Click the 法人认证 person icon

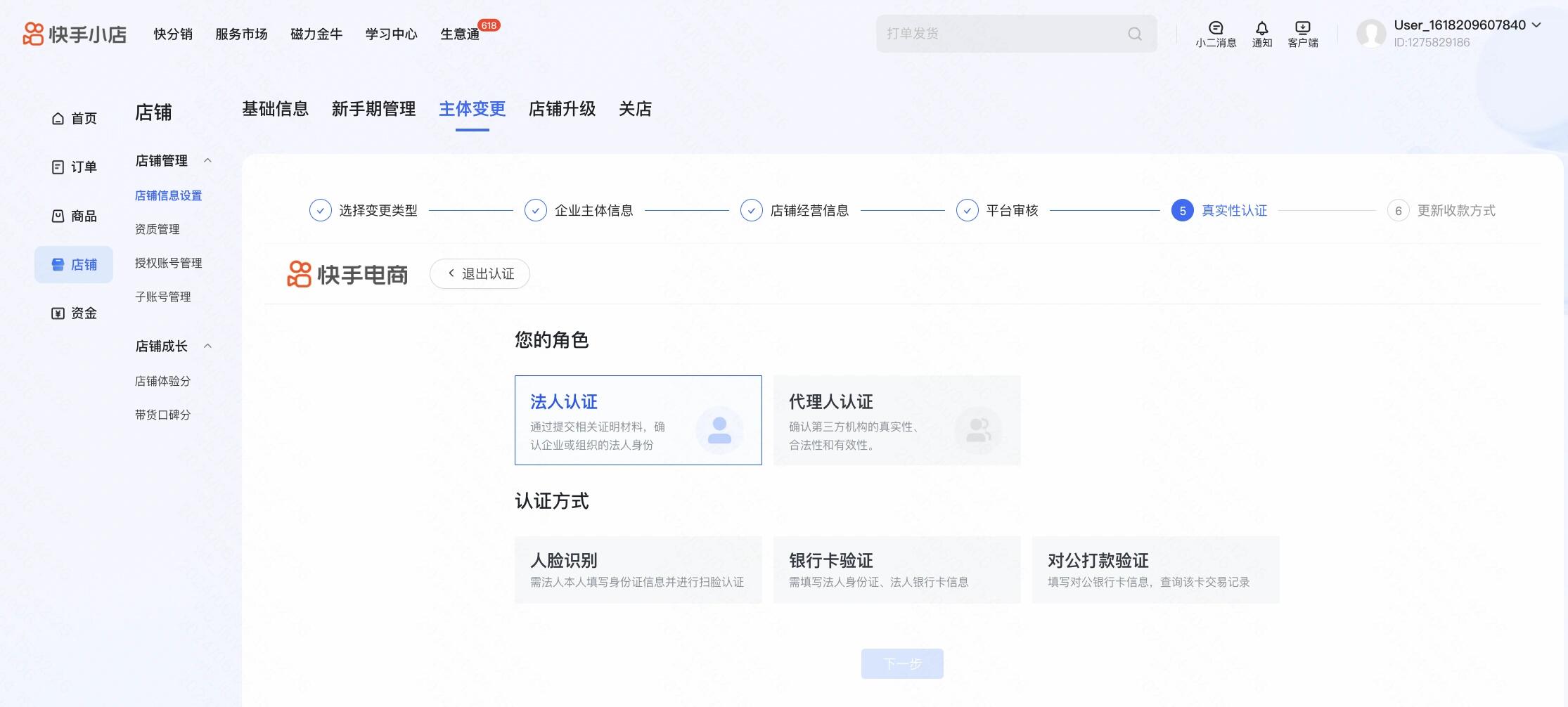click(719, 430)
